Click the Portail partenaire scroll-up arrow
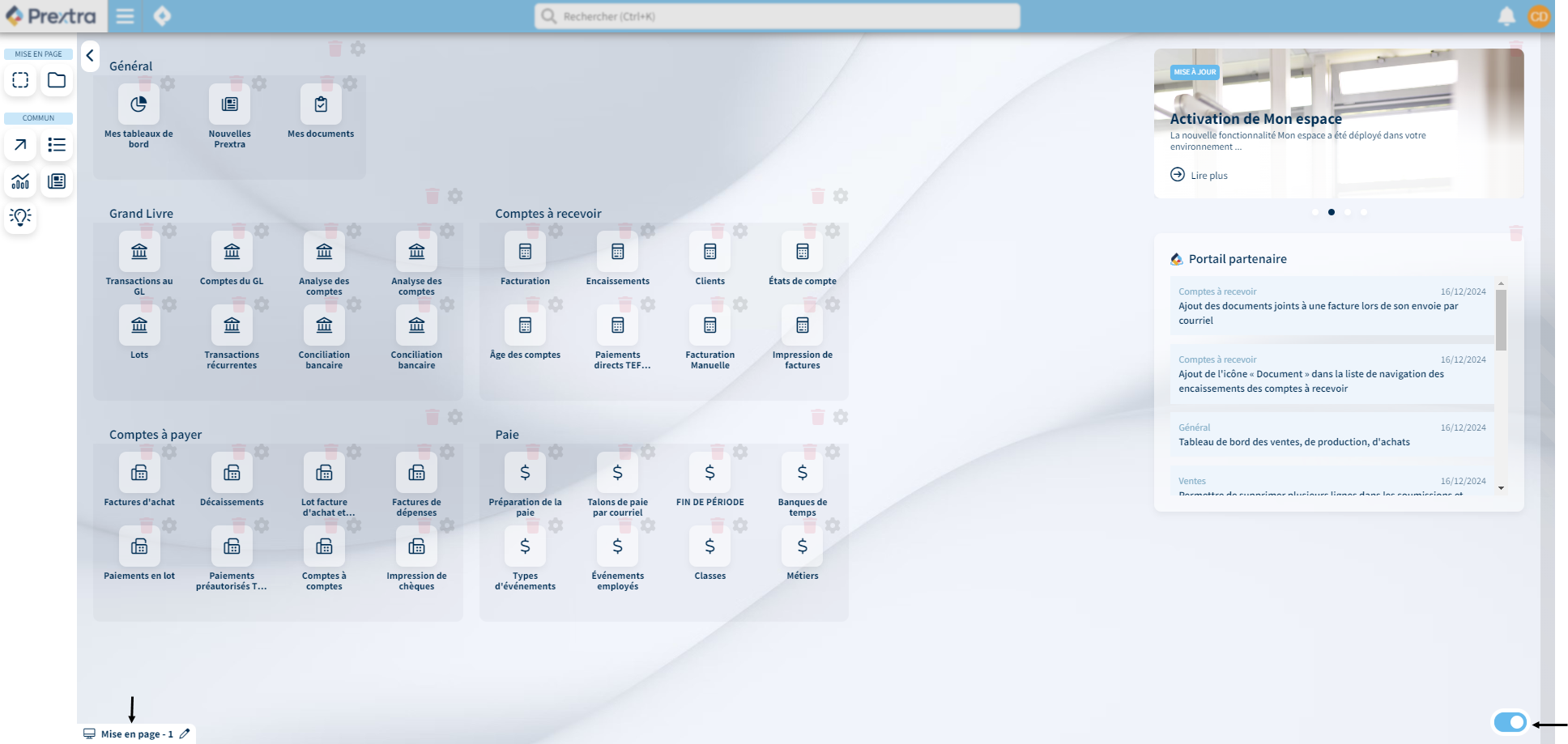Screen dimensions: 1568x744 click(x=1501, y=284)
